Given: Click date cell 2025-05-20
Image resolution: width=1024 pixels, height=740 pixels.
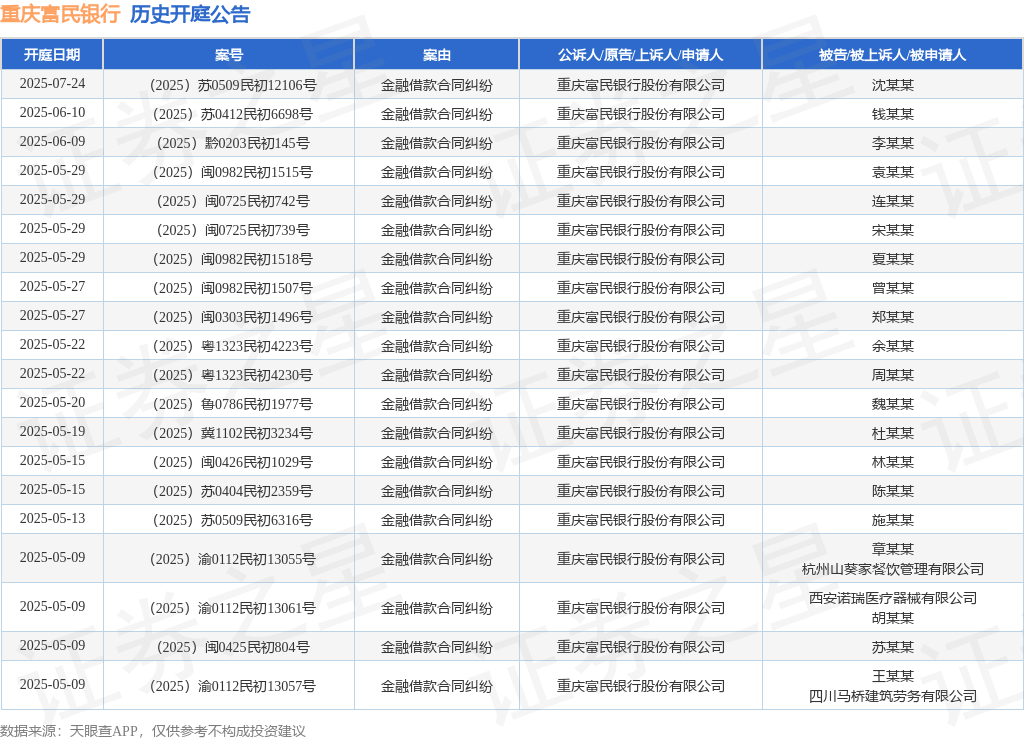Looking at the screenshot, I should pyautogui.click(x=52, y=402).
